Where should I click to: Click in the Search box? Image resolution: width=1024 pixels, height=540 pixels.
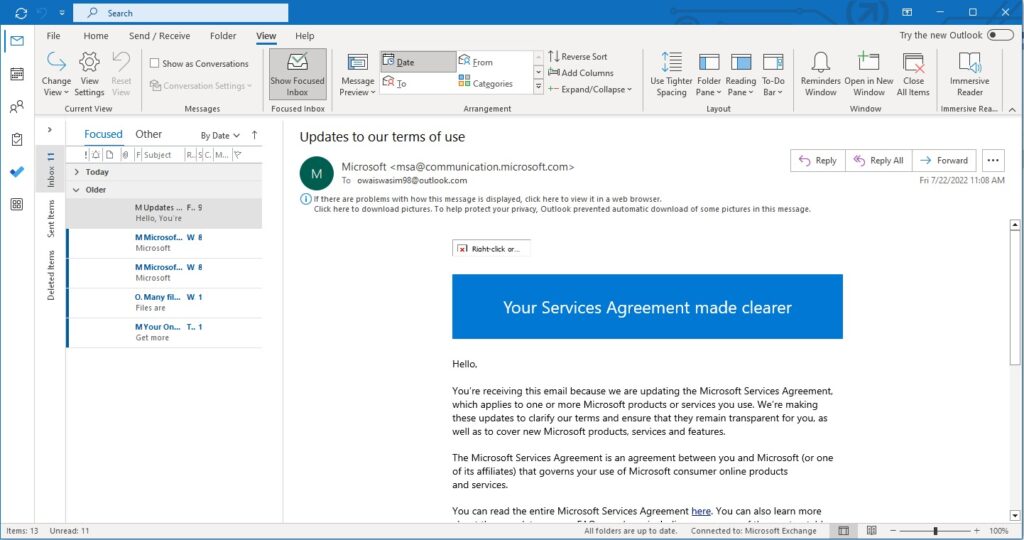point(181,13)
